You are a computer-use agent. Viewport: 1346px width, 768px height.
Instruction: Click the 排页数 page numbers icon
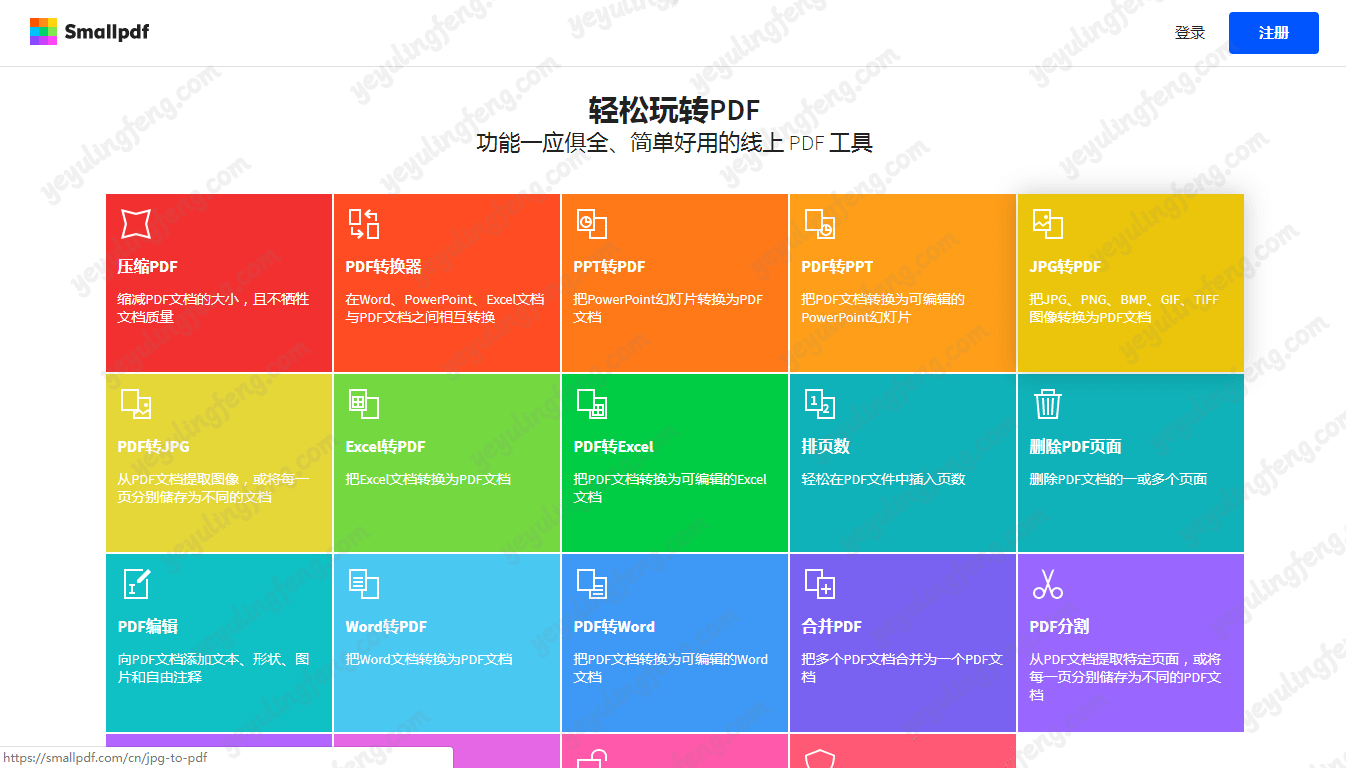819,404
